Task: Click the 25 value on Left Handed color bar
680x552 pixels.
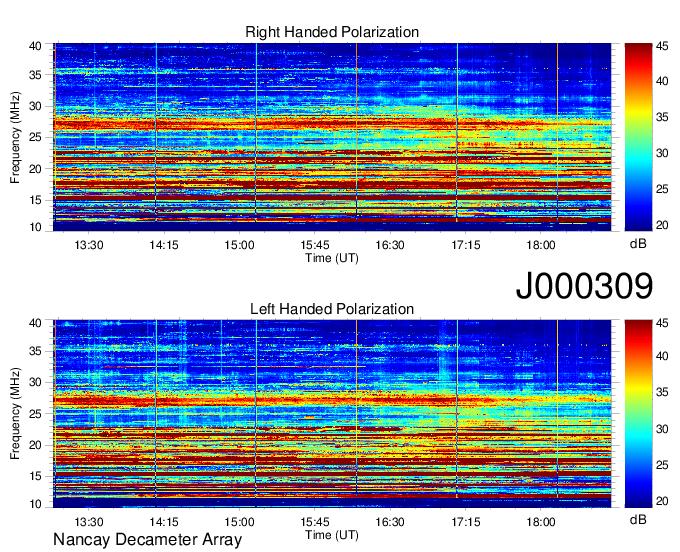Action: [x=662, y=465]
